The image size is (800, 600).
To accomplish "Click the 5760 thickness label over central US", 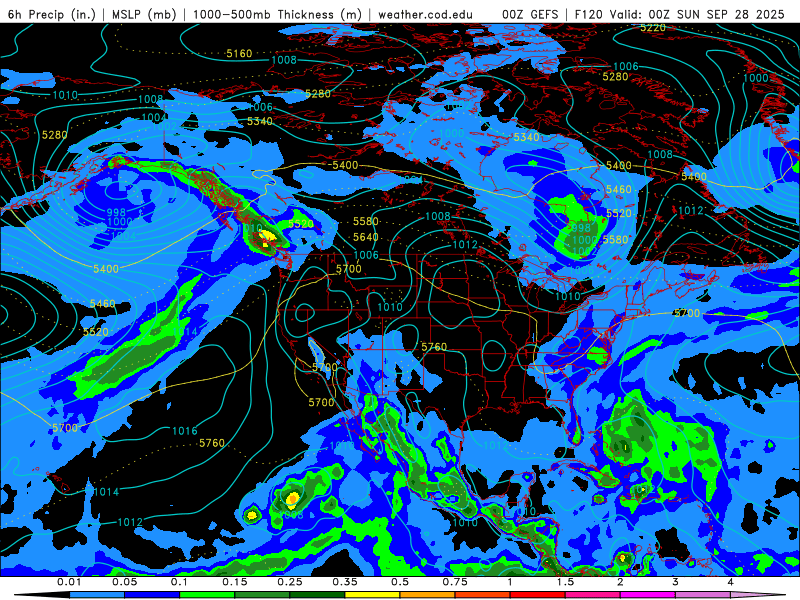I will (434, 347).
